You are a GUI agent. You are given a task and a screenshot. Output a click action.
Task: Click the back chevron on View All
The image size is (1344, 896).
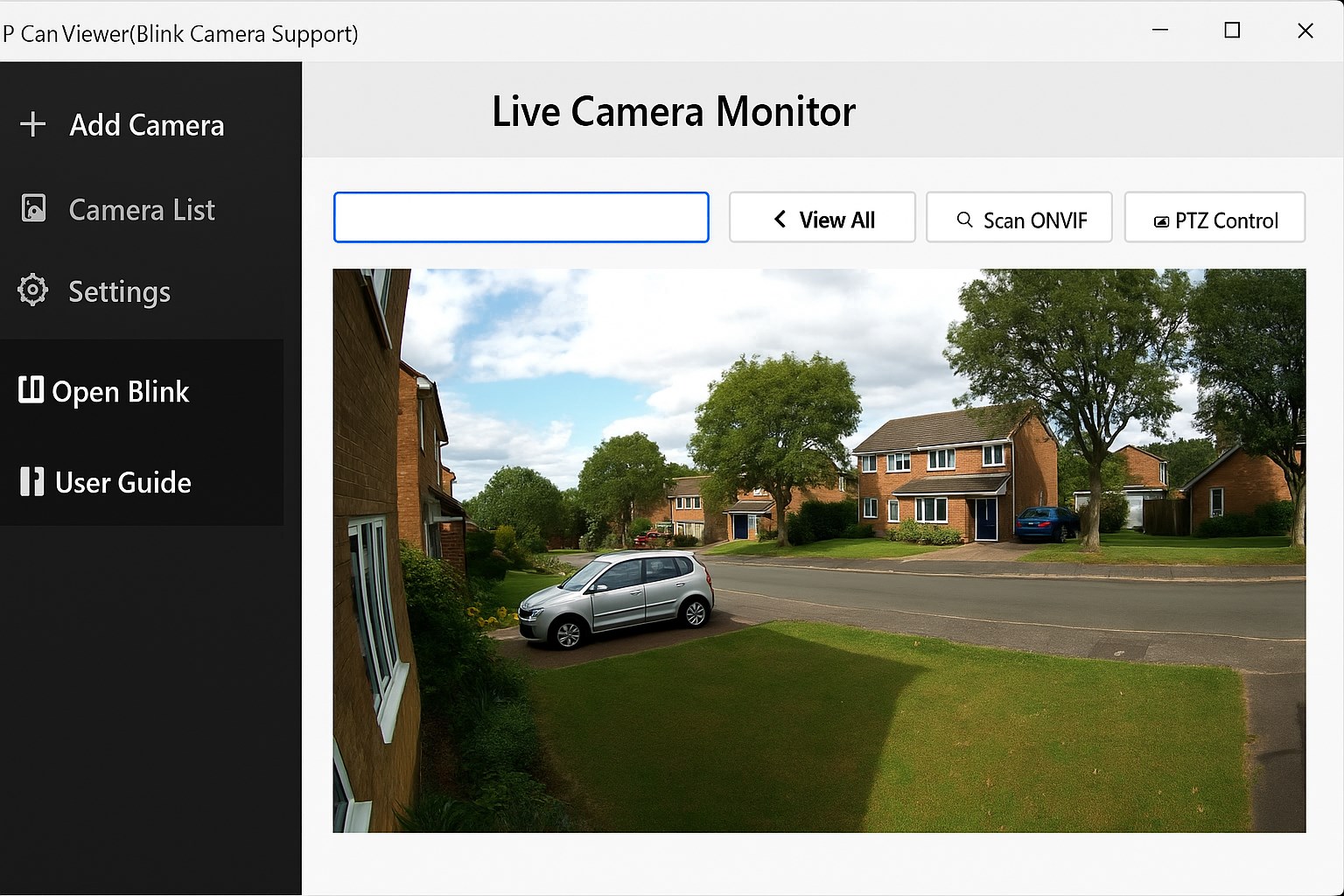point(780,219)
